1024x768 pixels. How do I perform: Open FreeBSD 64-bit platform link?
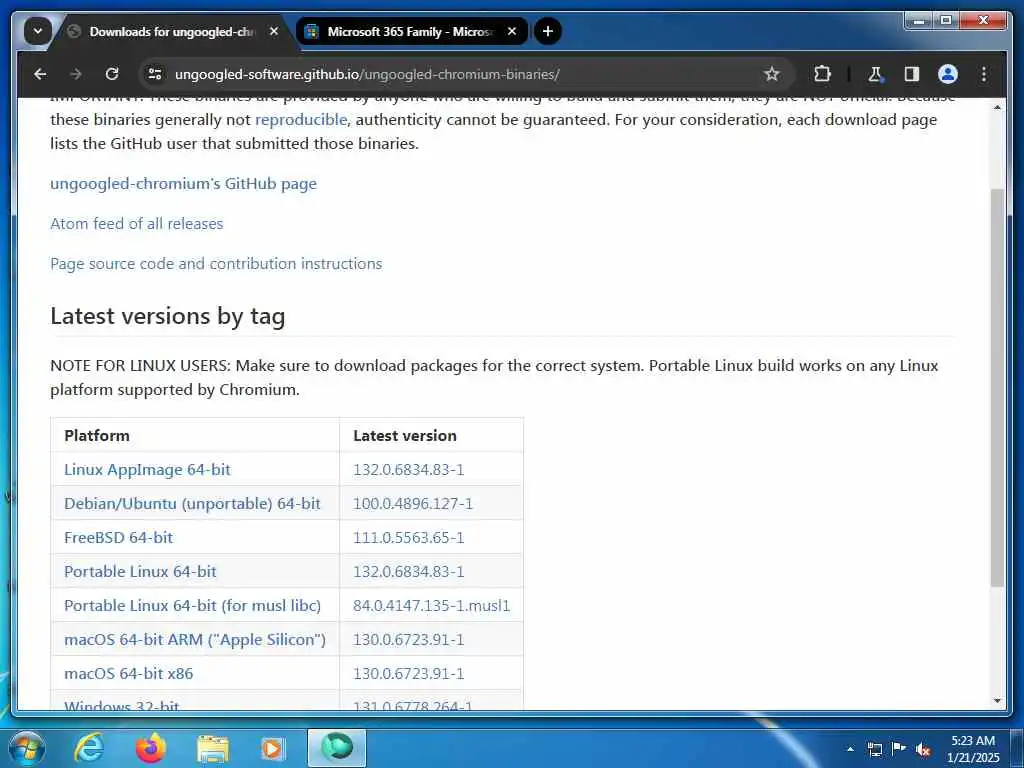click(118, 537)
